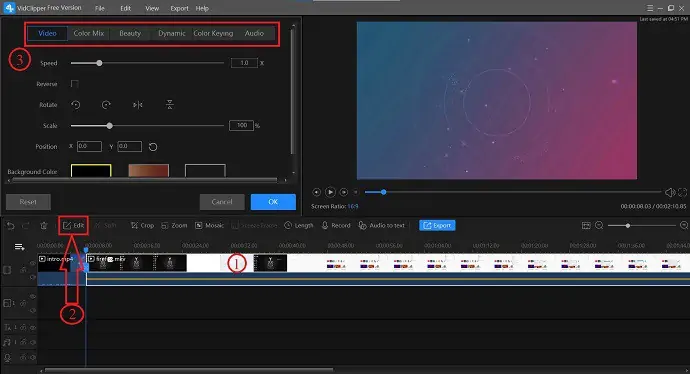690x374 pixels.
Task: Click the Reset button
Action: coord(28,202)
